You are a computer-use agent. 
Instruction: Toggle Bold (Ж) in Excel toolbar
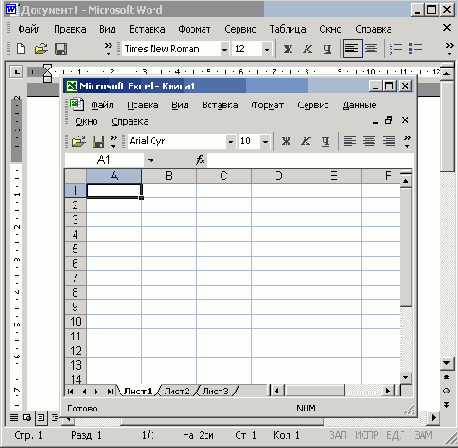(286, 141)
